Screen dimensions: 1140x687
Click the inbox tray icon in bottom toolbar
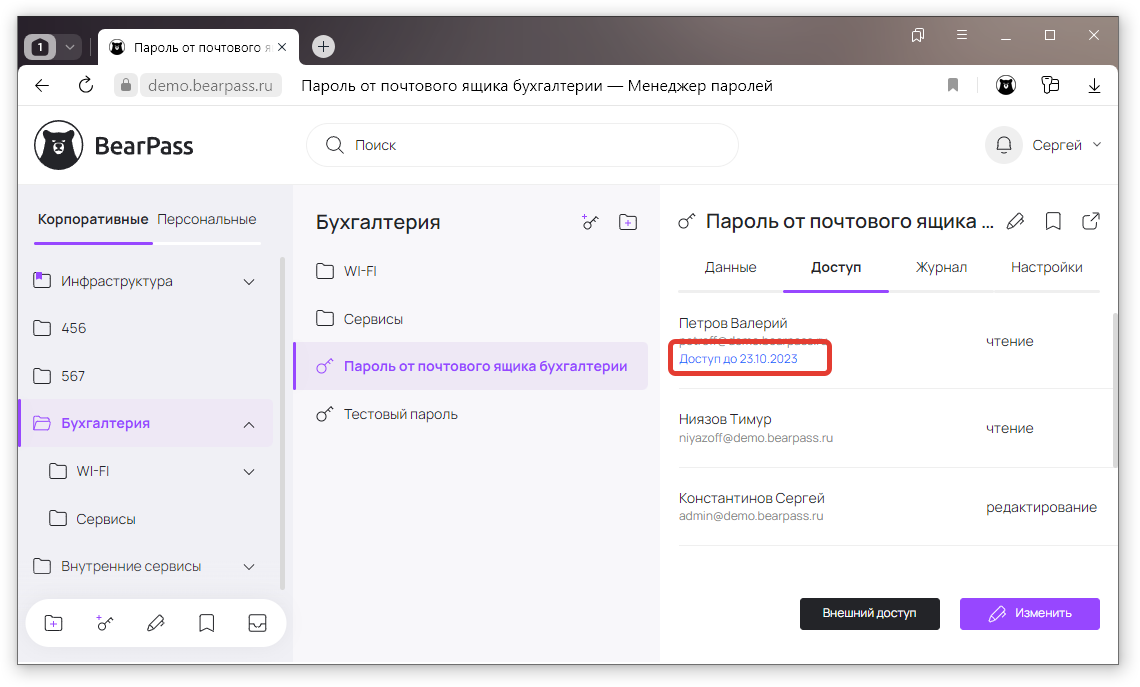tap(257, 623)
